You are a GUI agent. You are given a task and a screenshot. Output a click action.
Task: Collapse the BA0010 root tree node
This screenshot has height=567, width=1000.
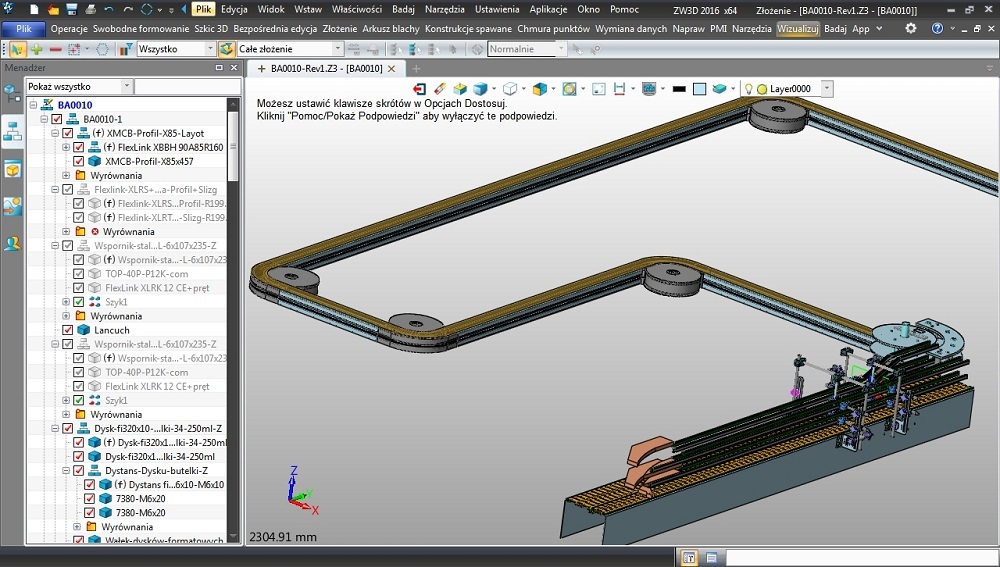coord(33,105)
